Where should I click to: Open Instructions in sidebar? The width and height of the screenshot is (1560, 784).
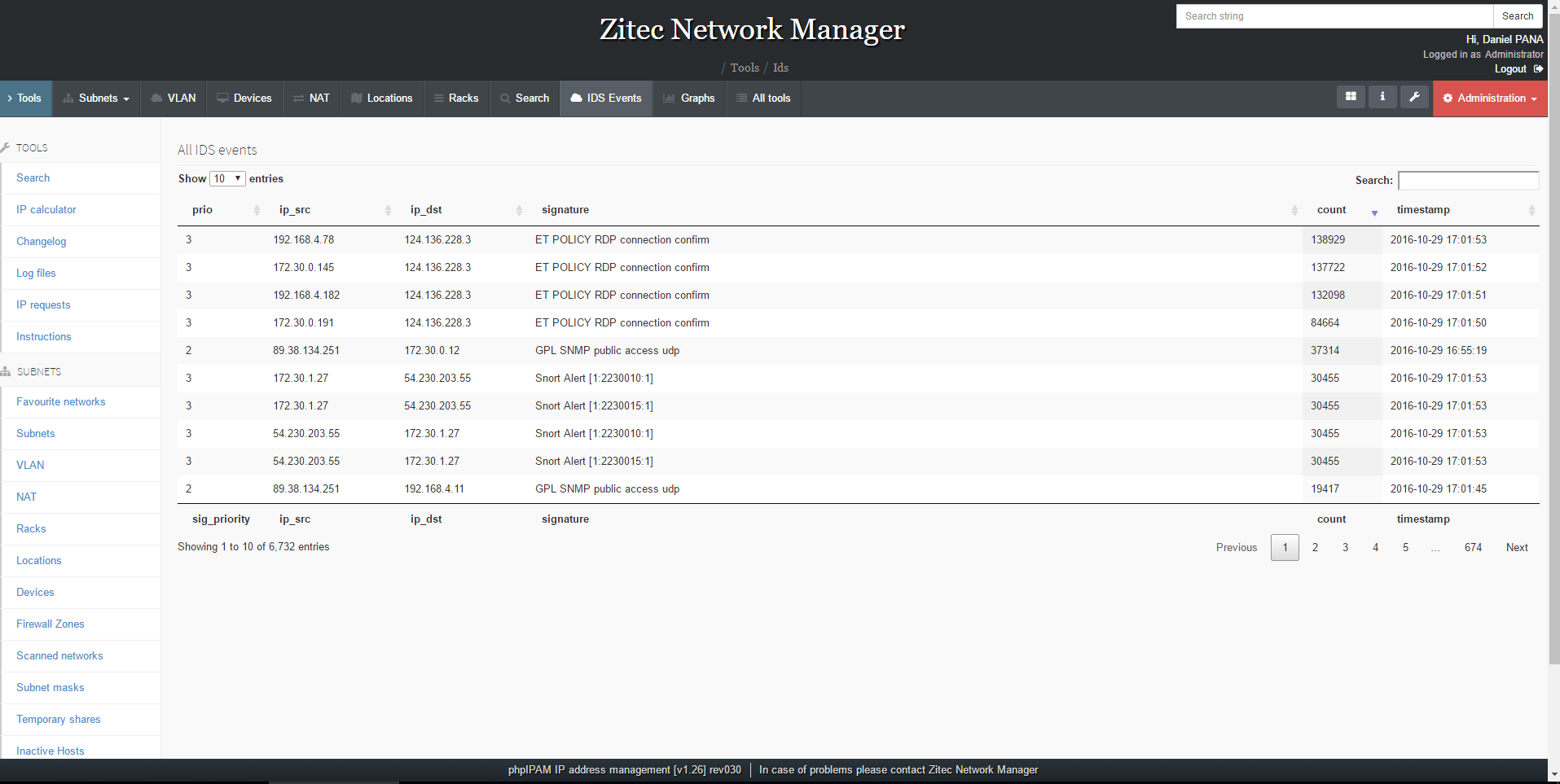coord(44,337)
